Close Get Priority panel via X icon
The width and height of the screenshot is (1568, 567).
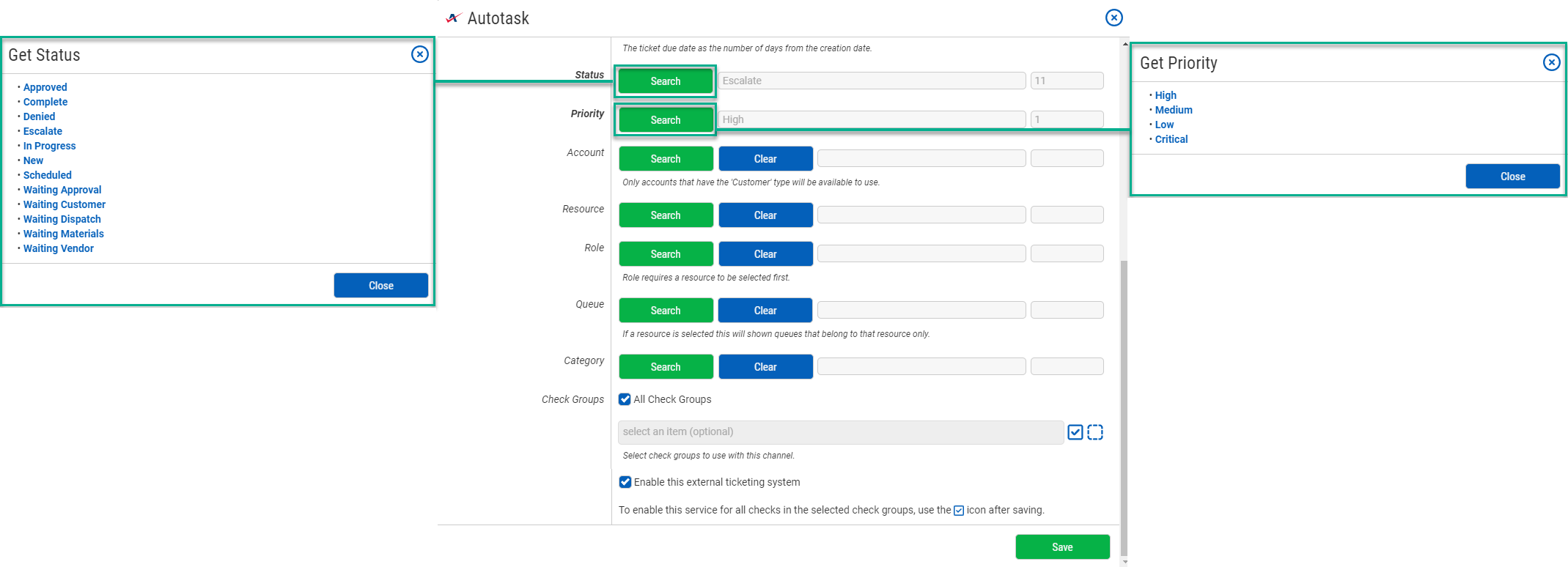tap(1551, 62)
